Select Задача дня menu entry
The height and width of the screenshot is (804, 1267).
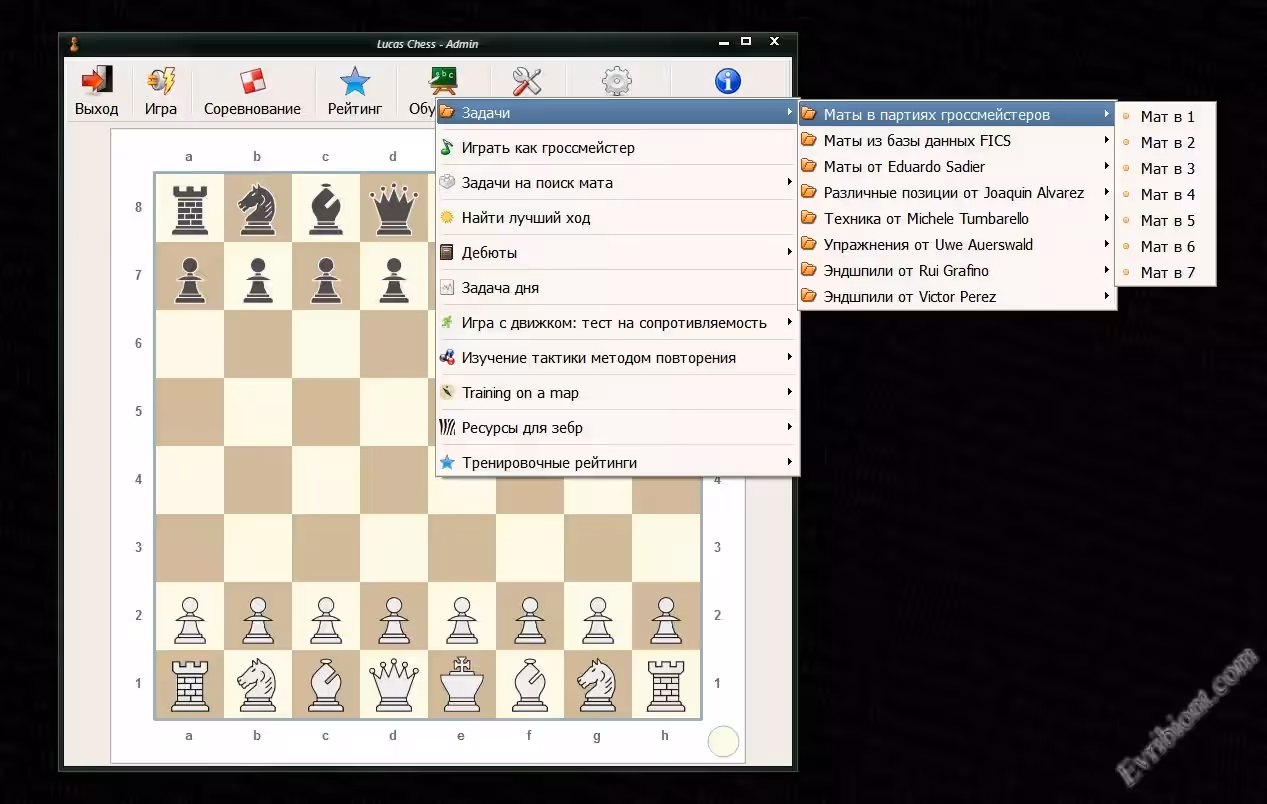click(500, 288)
